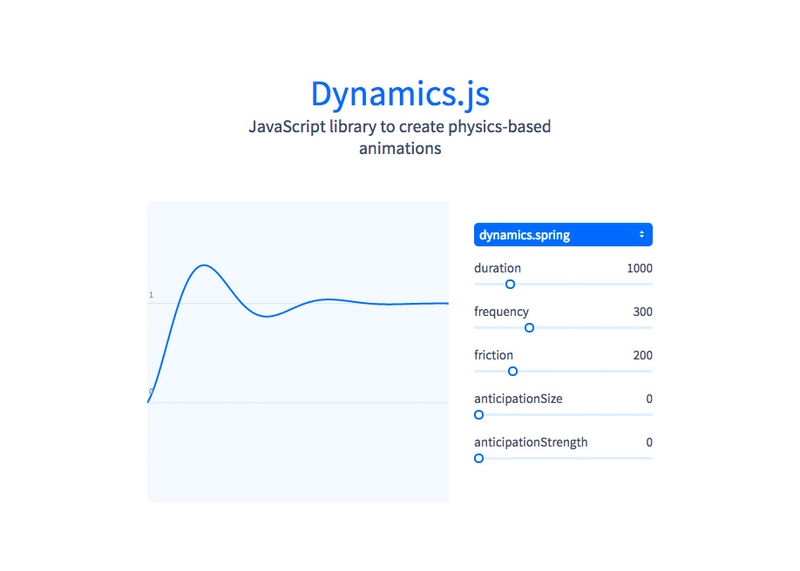800x571 pixels.
Task: Click the duration value 1000
Action: pos(639,268)
